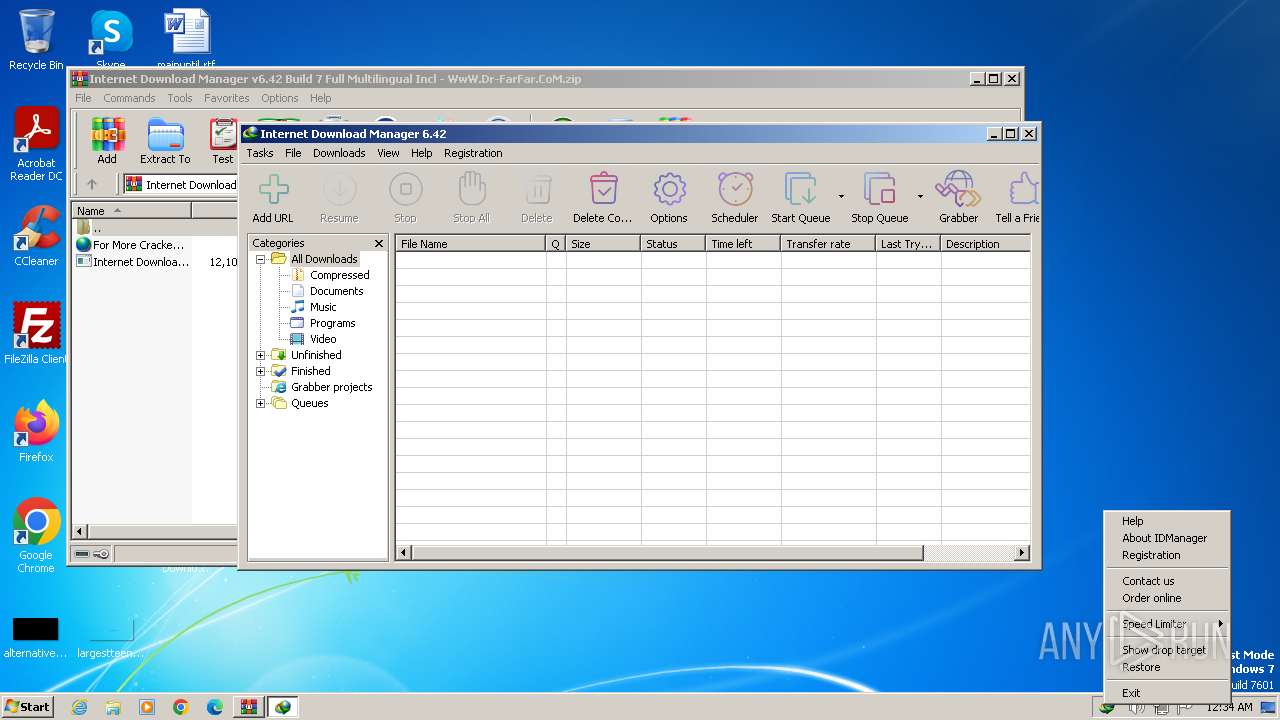
Task: Click the Stop Queue icon
Action: click(879, 189)
